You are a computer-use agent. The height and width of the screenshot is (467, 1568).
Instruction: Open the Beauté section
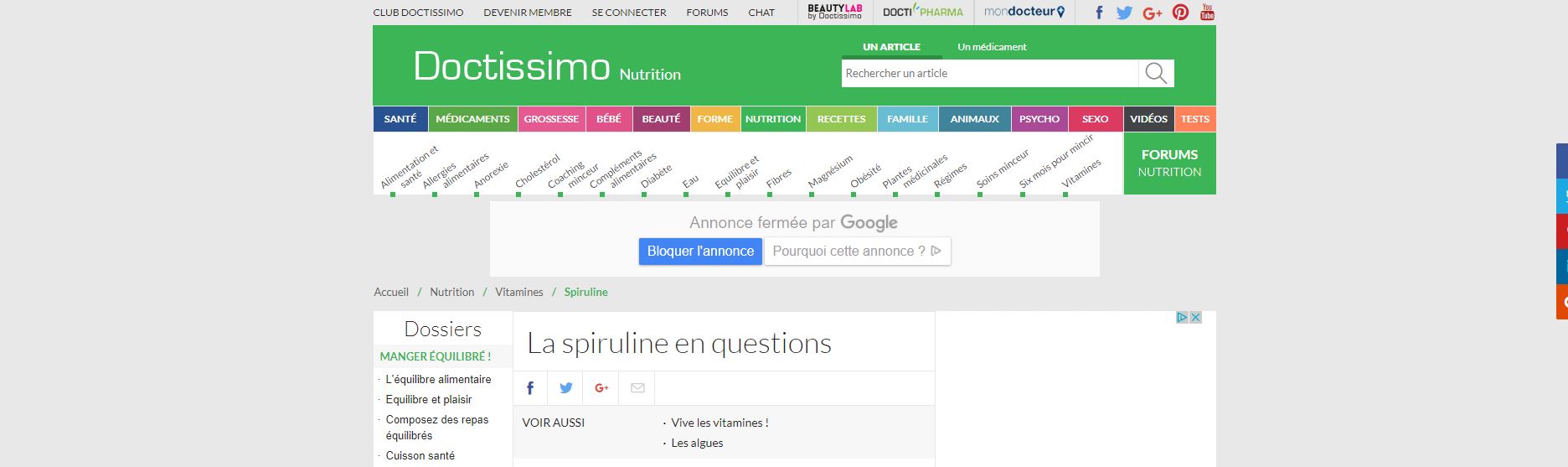pos(661,119)
